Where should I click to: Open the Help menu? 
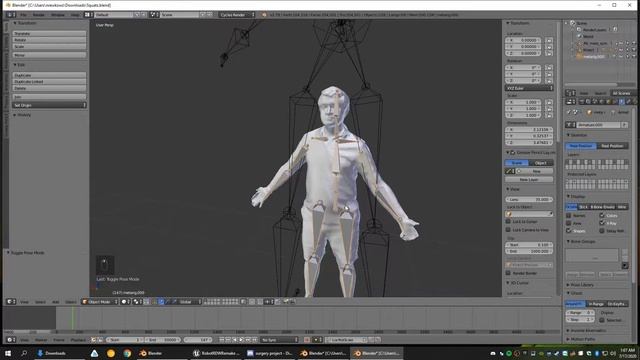[75, 15]
